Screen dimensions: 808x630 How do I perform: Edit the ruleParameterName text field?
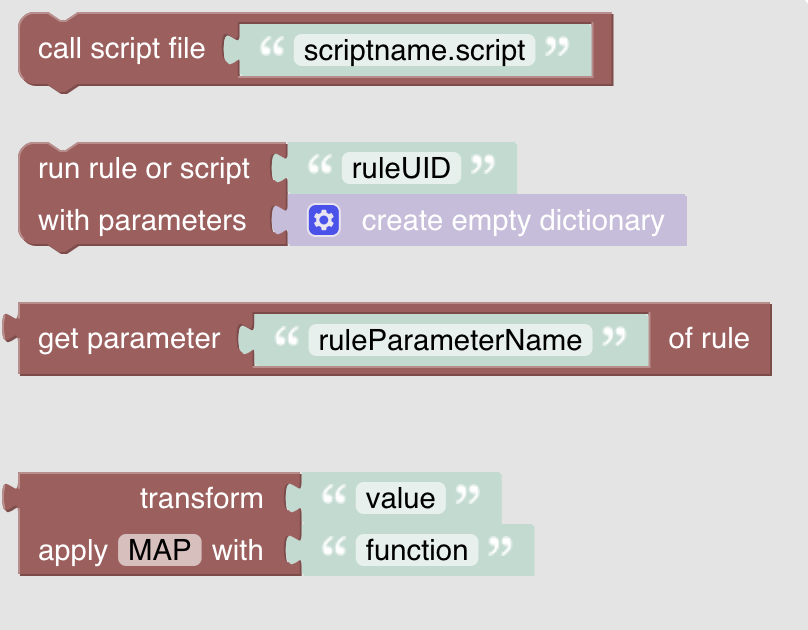(450, 340)
